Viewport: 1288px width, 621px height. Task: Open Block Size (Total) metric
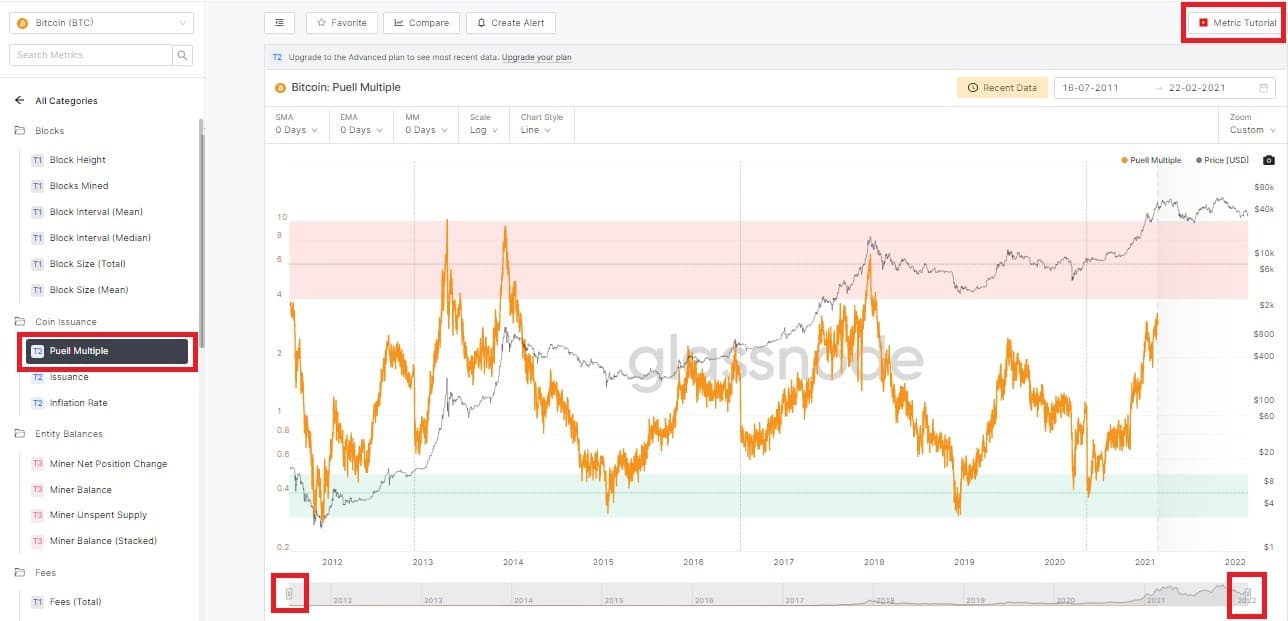click(88, 264)
